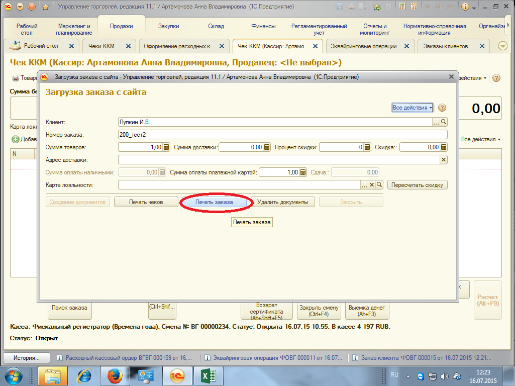Click the info icon in main title bar
515x386 pixels.
(x=465, y=7)
